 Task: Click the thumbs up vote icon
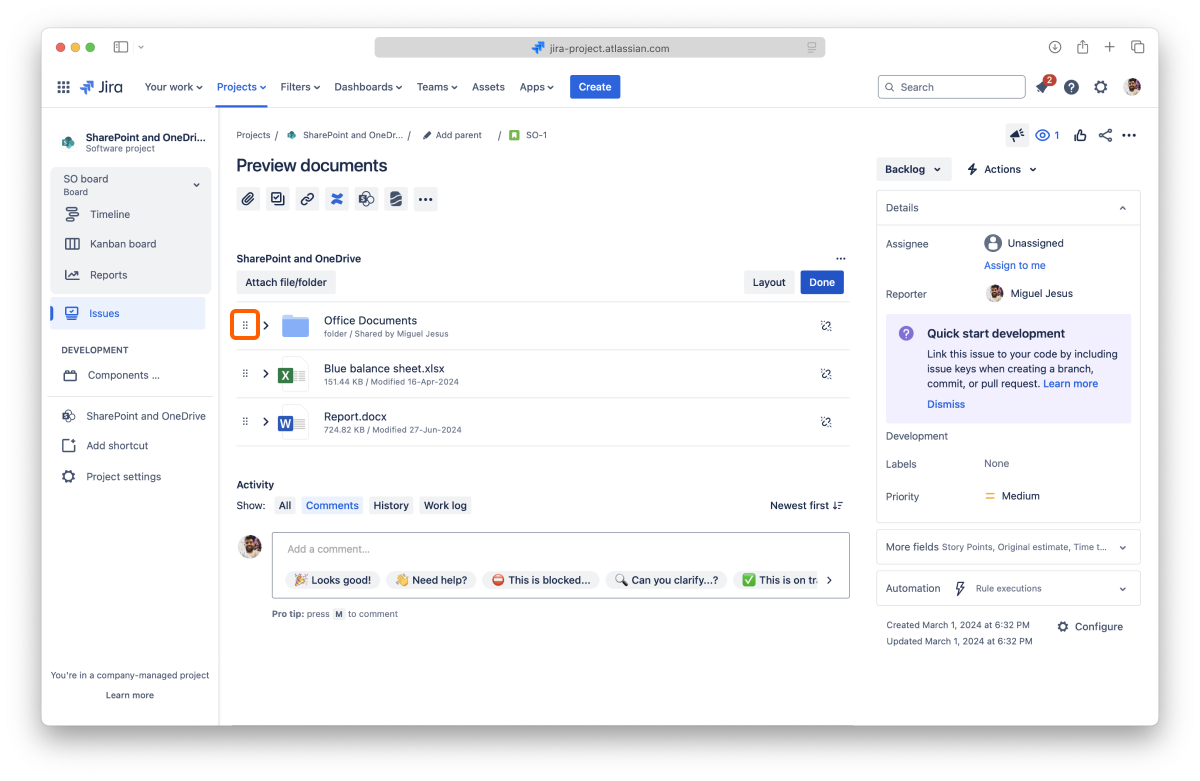1080,136
